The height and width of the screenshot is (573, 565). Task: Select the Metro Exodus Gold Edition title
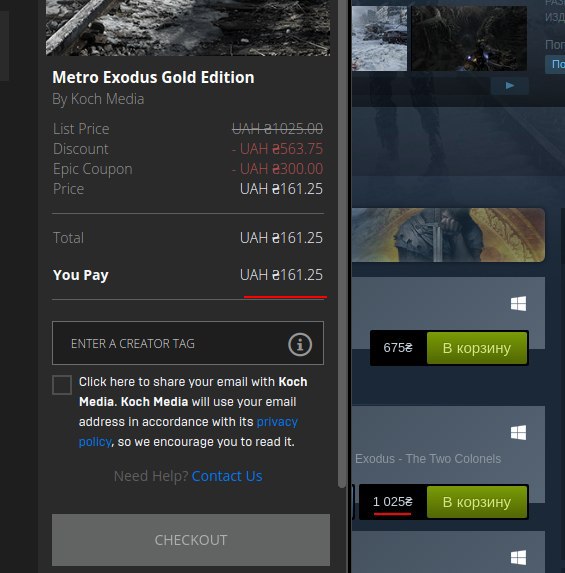[x=153, y=77]
